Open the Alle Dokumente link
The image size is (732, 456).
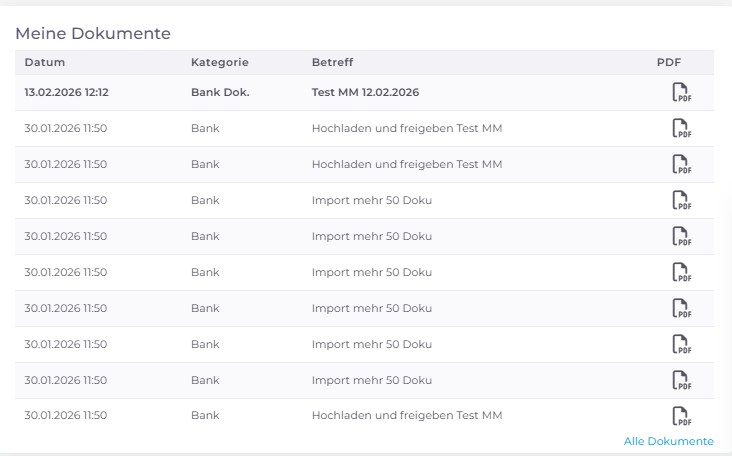coord(668,441)
